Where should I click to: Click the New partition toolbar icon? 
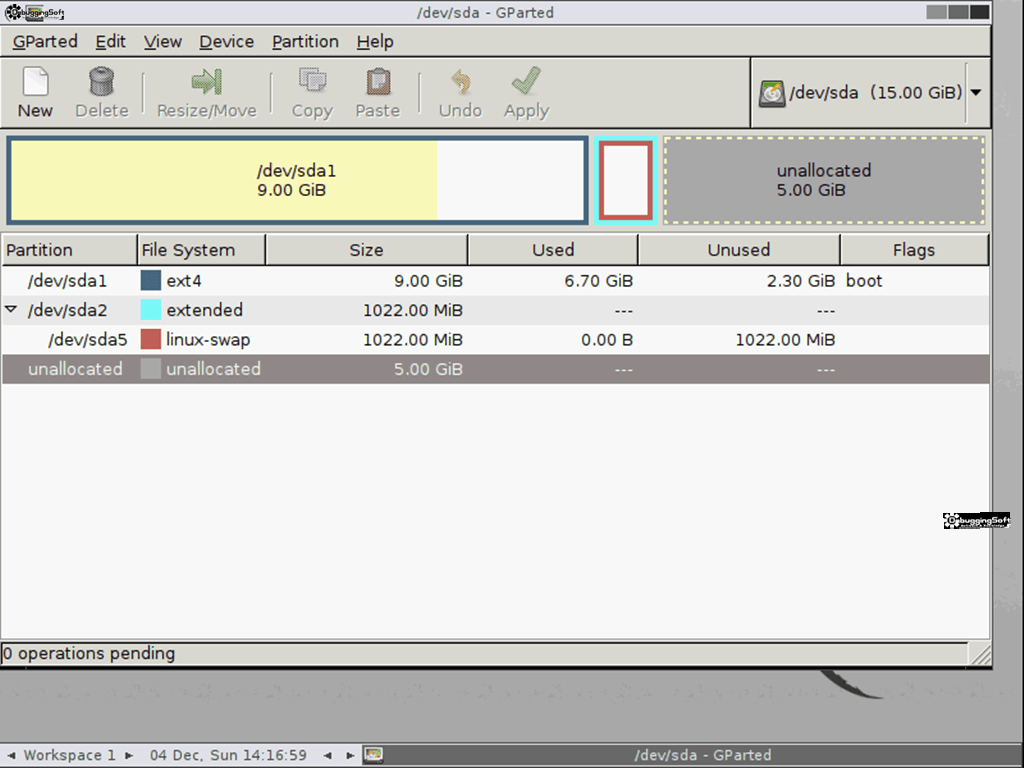point(35,82)
